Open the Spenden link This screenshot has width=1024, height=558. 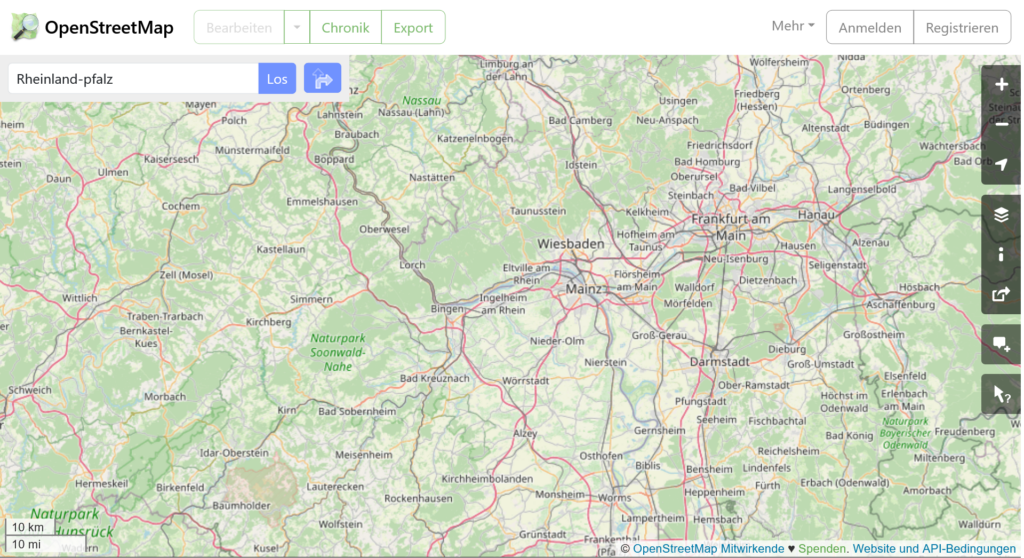coord(822,549)
